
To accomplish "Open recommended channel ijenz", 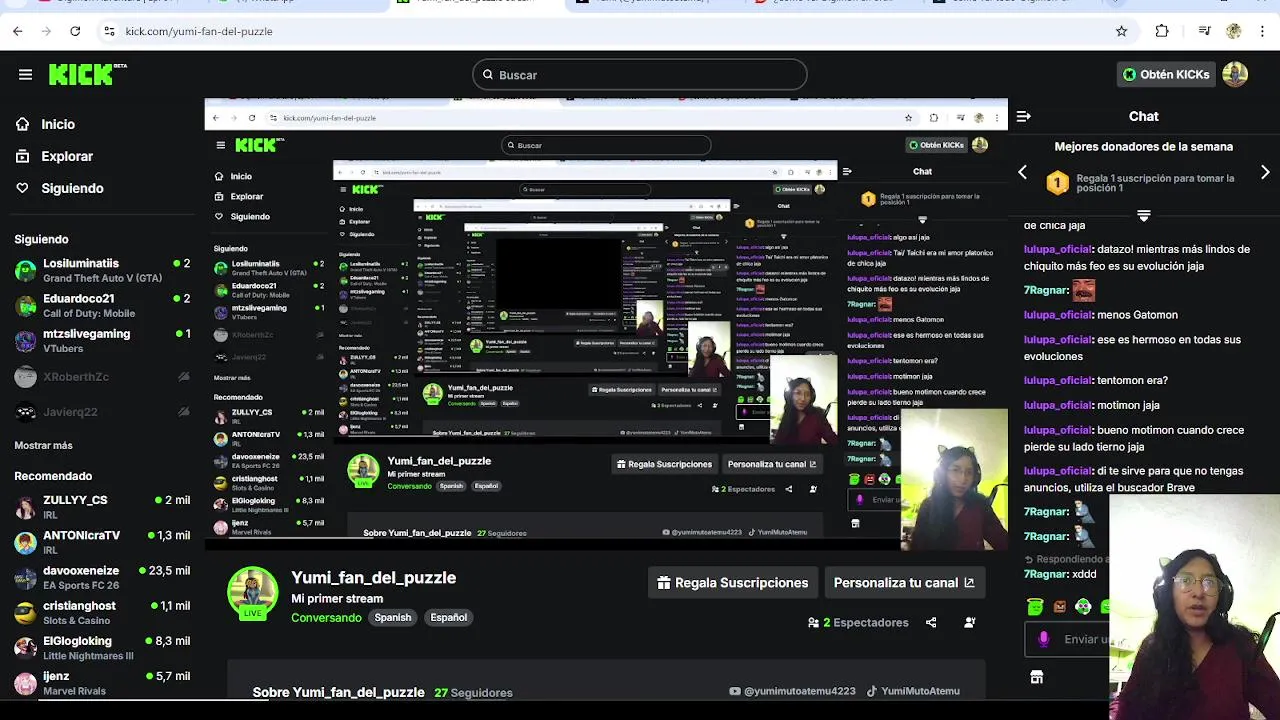I will [x=102, y=682].
